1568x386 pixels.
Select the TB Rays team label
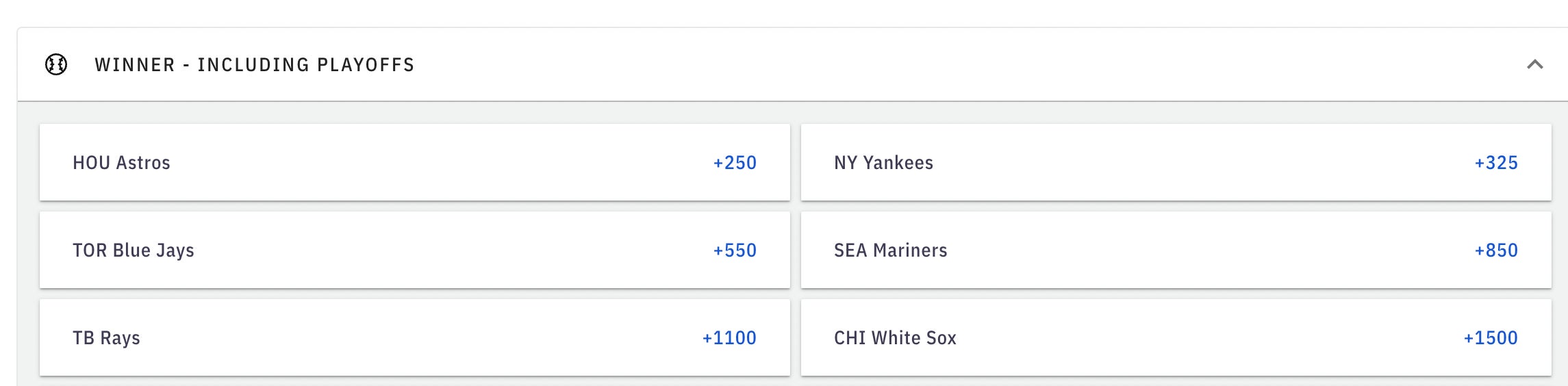(106, 338)
